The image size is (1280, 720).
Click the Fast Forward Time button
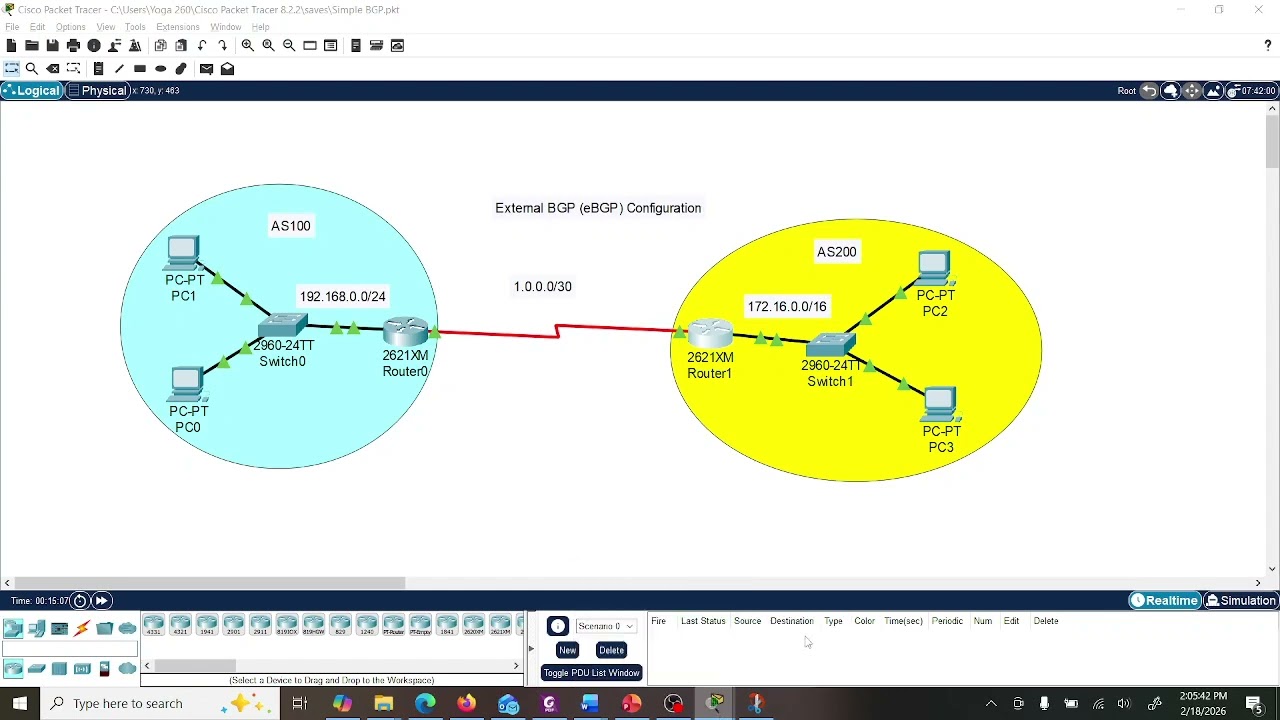tap(101, 601)
